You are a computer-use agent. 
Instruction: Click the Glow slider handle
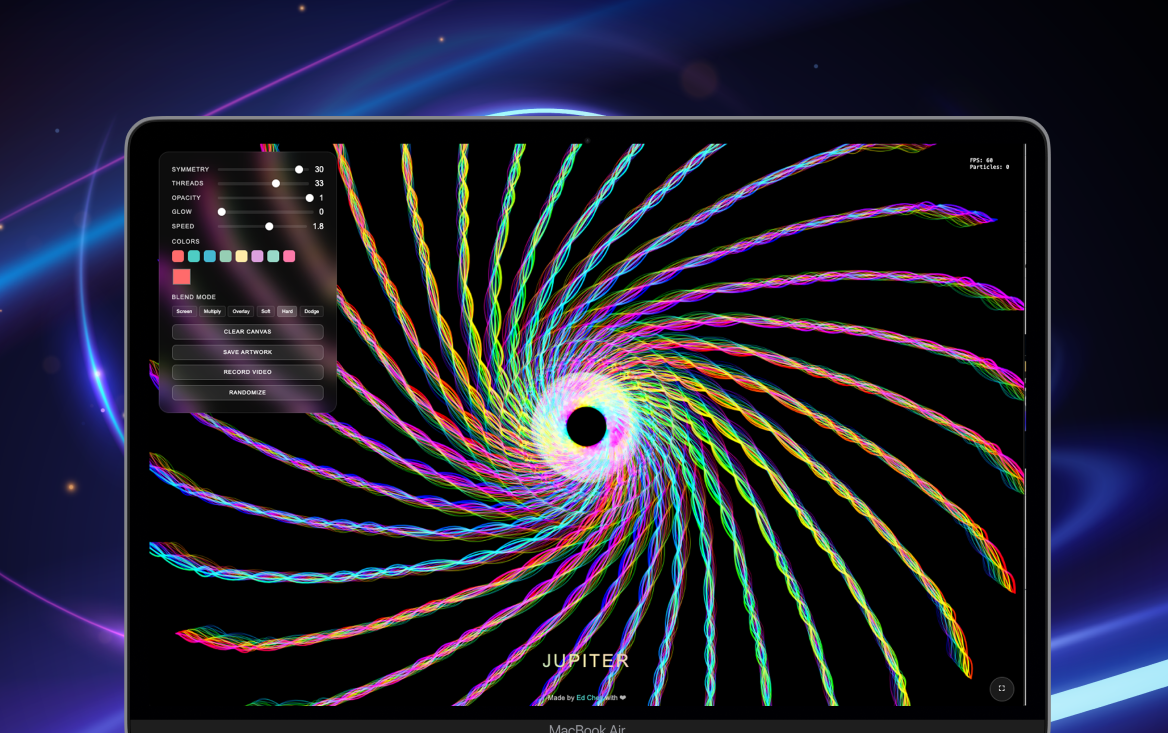[x=222, y=212]
